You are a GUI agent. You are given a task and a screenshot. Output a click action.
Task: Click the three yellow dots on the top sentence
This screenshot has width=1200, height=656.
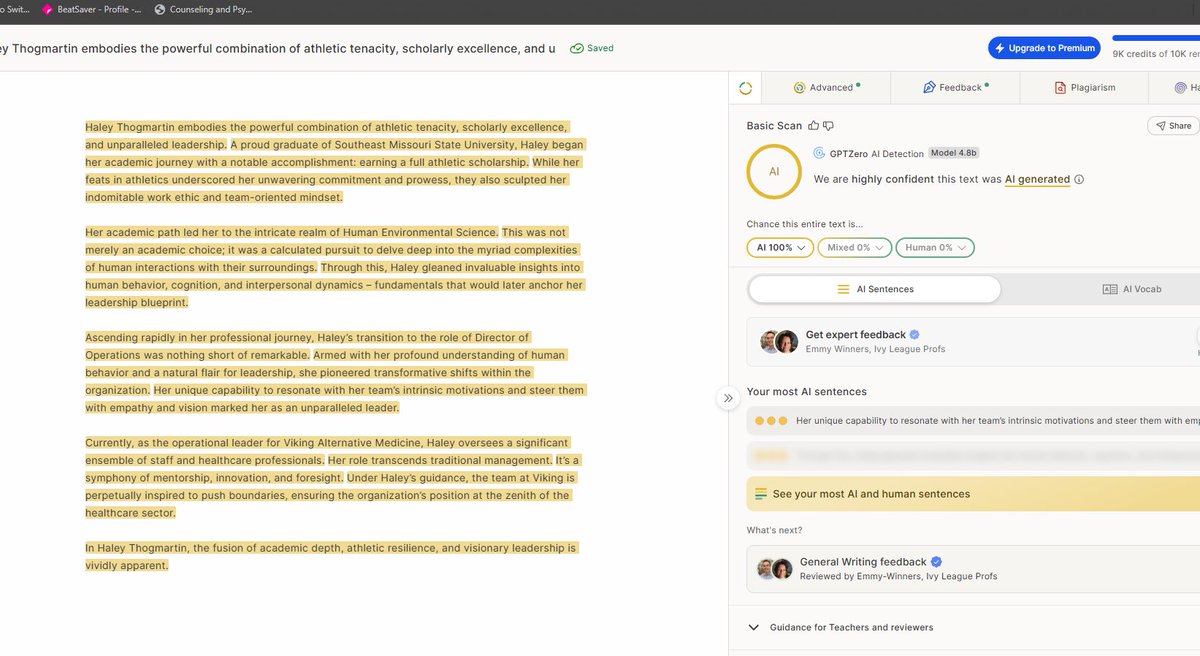pyautogui.click(x=771, y=421)
